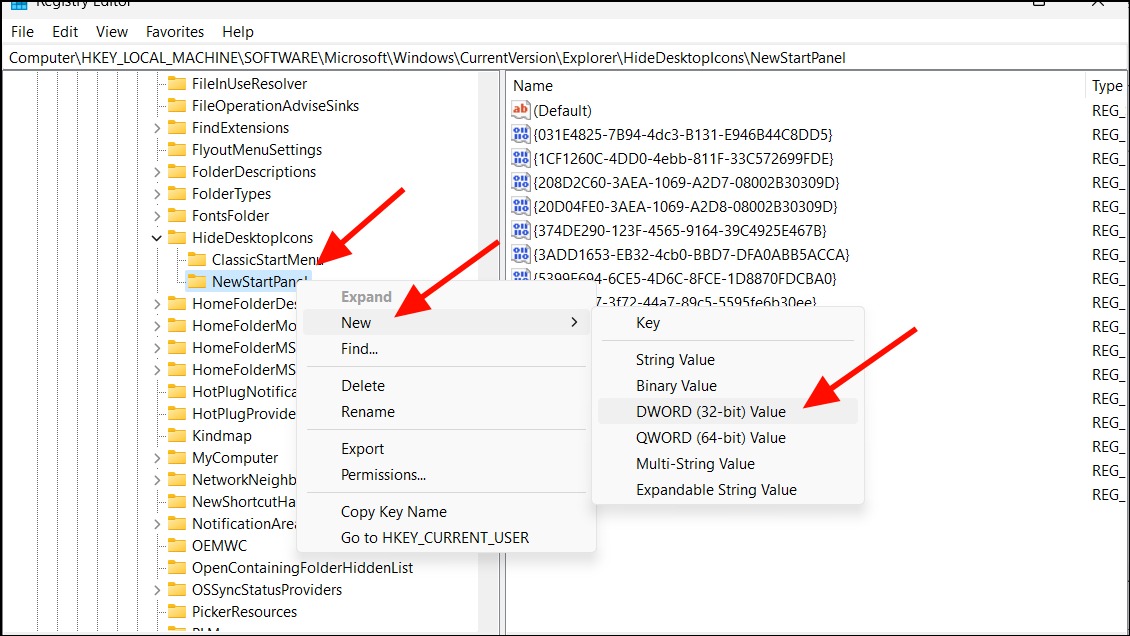Expand the OSSyncStatusProviders key
This screenshot has height=636, width=1130.
pos(157,590)
